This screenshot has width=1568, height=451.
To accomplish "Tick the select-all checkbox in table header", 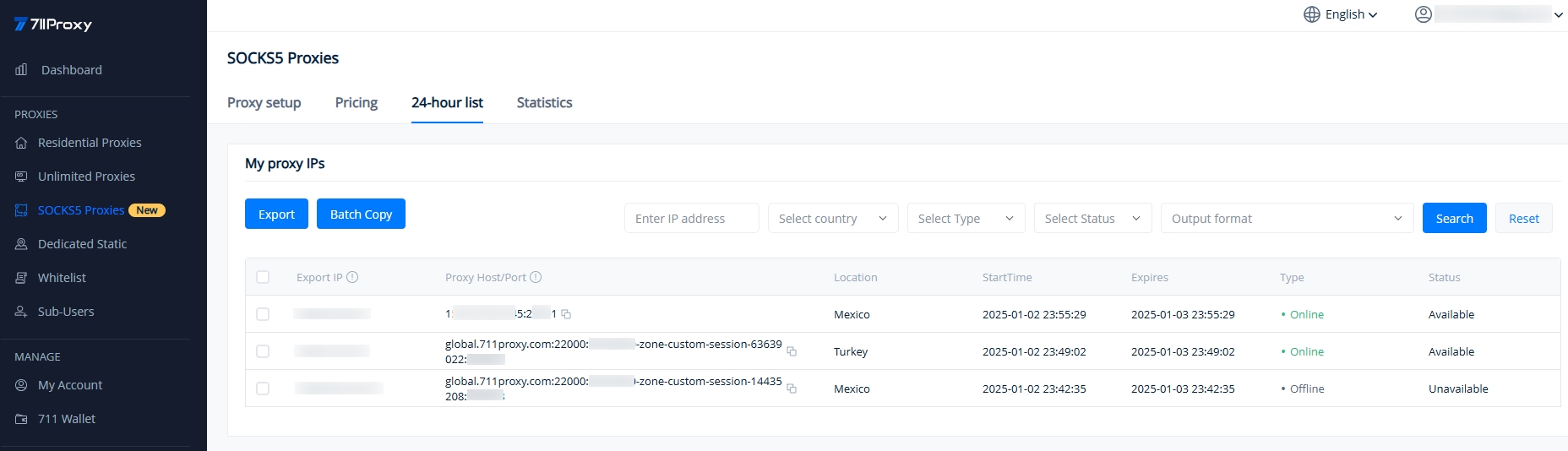I will [x=263, y=277].
